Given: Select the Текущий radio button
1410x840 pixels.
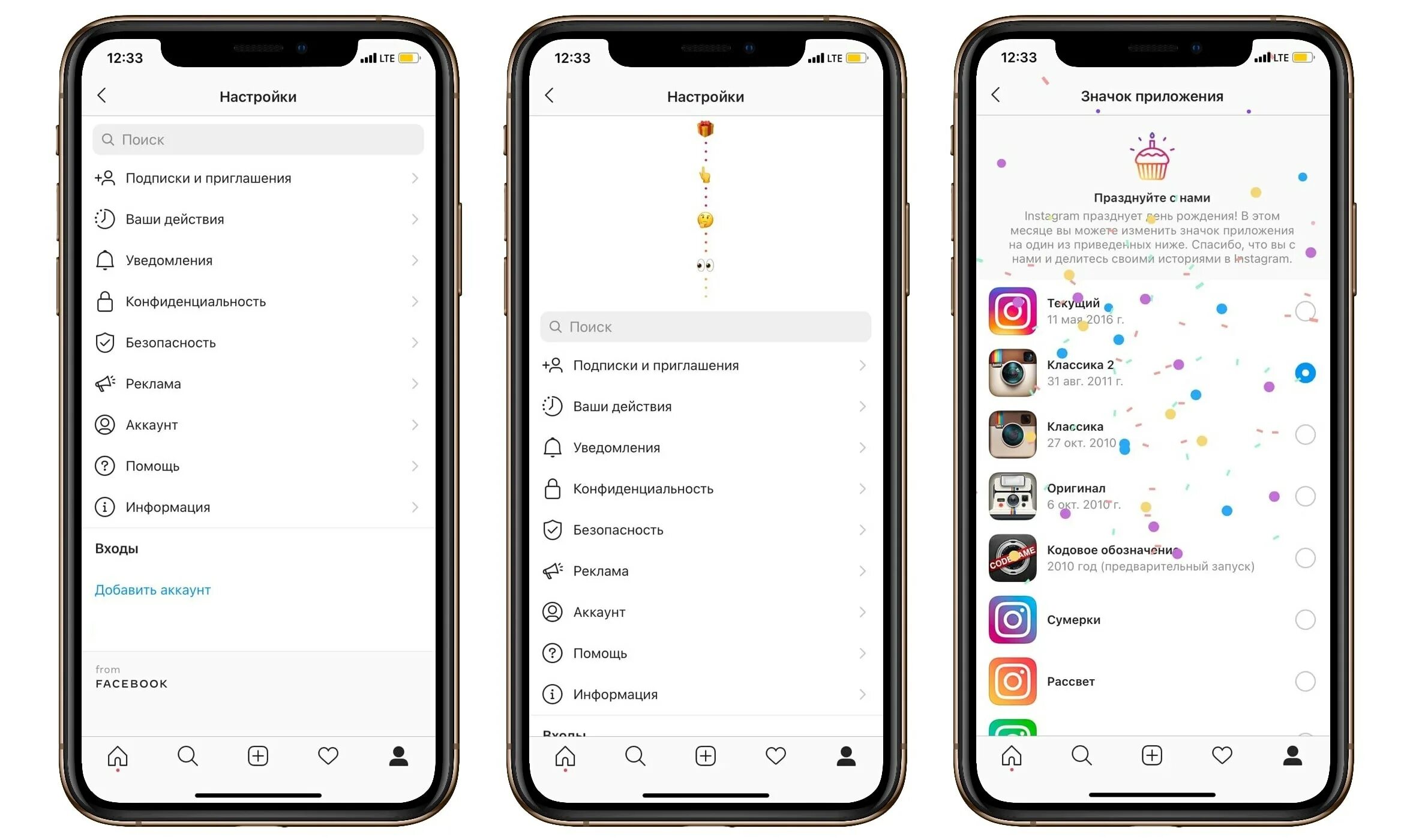Looking at the screenshot, I should (x=1306, y=307).
